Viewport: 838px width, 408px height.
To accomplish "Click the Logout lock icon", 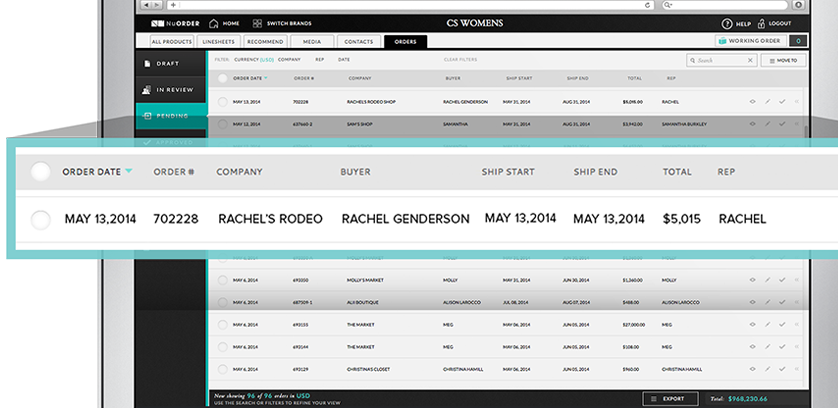I will click(762, 24).
